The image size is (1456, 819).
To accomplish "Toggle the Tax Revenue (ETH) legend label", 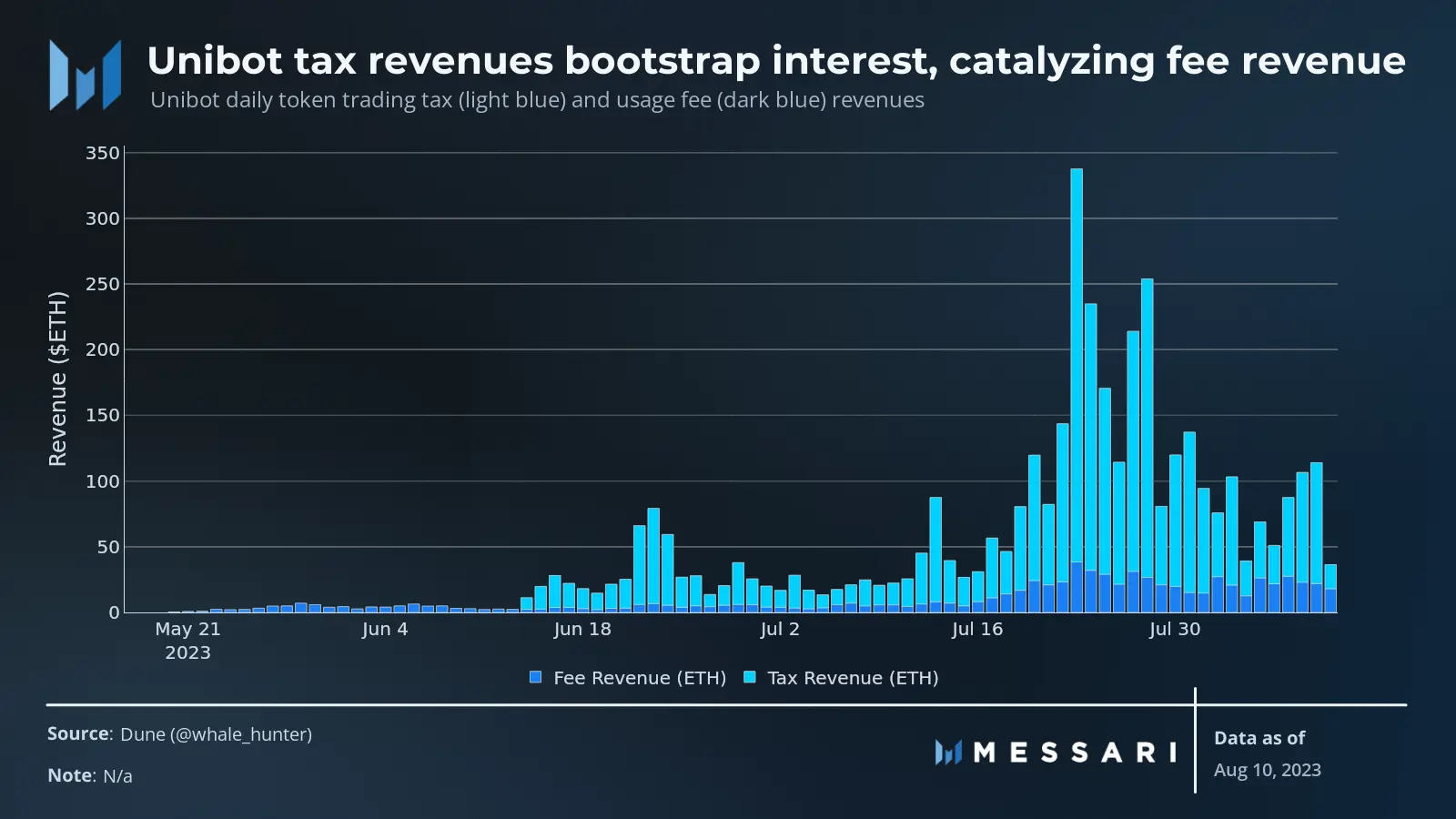I will pyautogui.click(x=853, y=678).
